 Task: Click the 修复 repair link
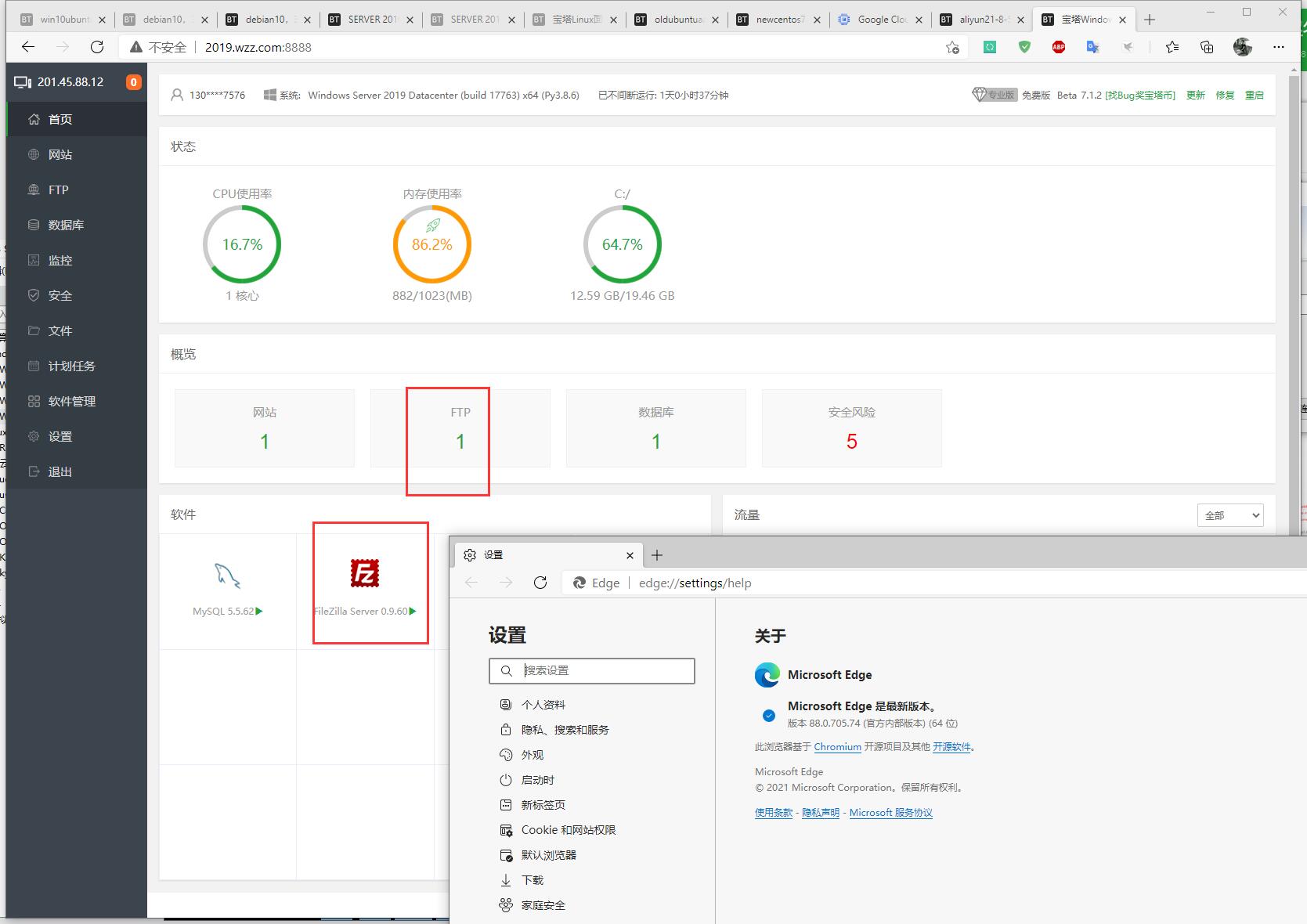pyautogui.click(x=1225, y=95)
